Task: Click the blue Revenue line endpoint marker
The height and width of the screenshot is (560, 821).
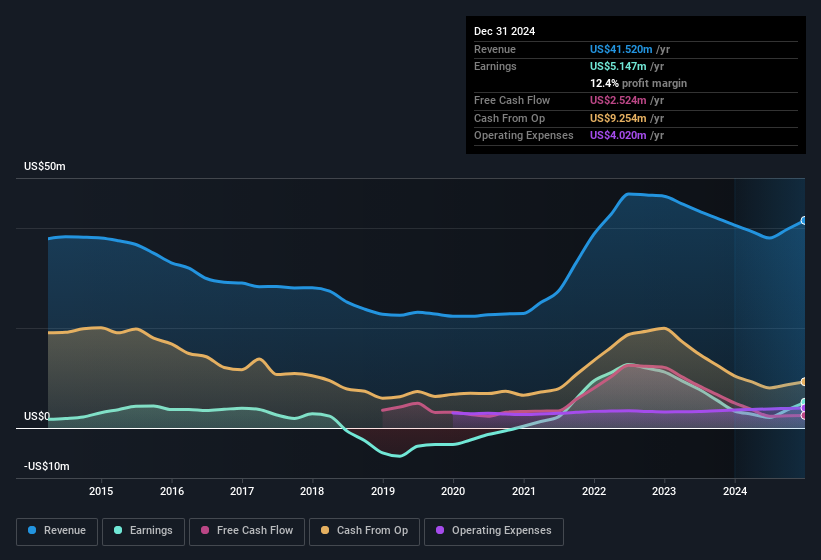Action: click(804, 220)
